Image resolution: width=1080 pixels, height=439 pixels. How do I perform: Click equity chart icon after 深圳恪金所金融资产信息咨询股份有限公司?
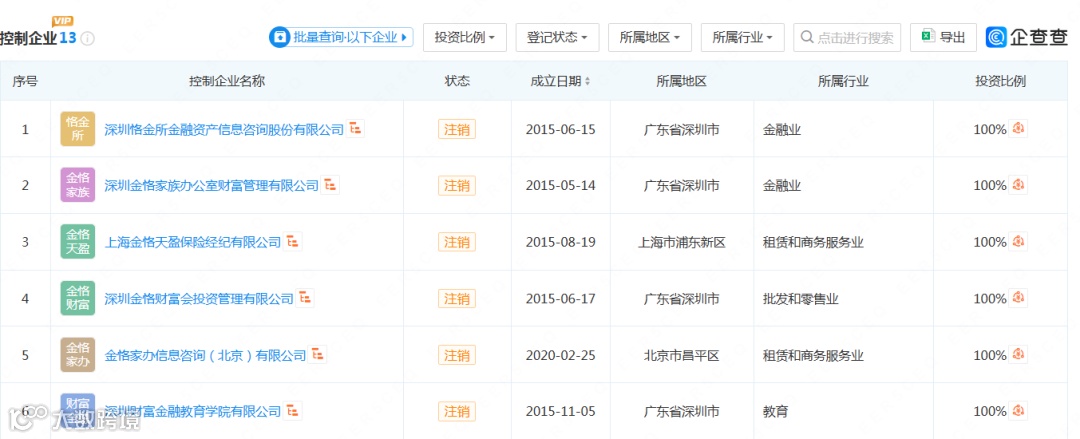click(x=355, y=128)
